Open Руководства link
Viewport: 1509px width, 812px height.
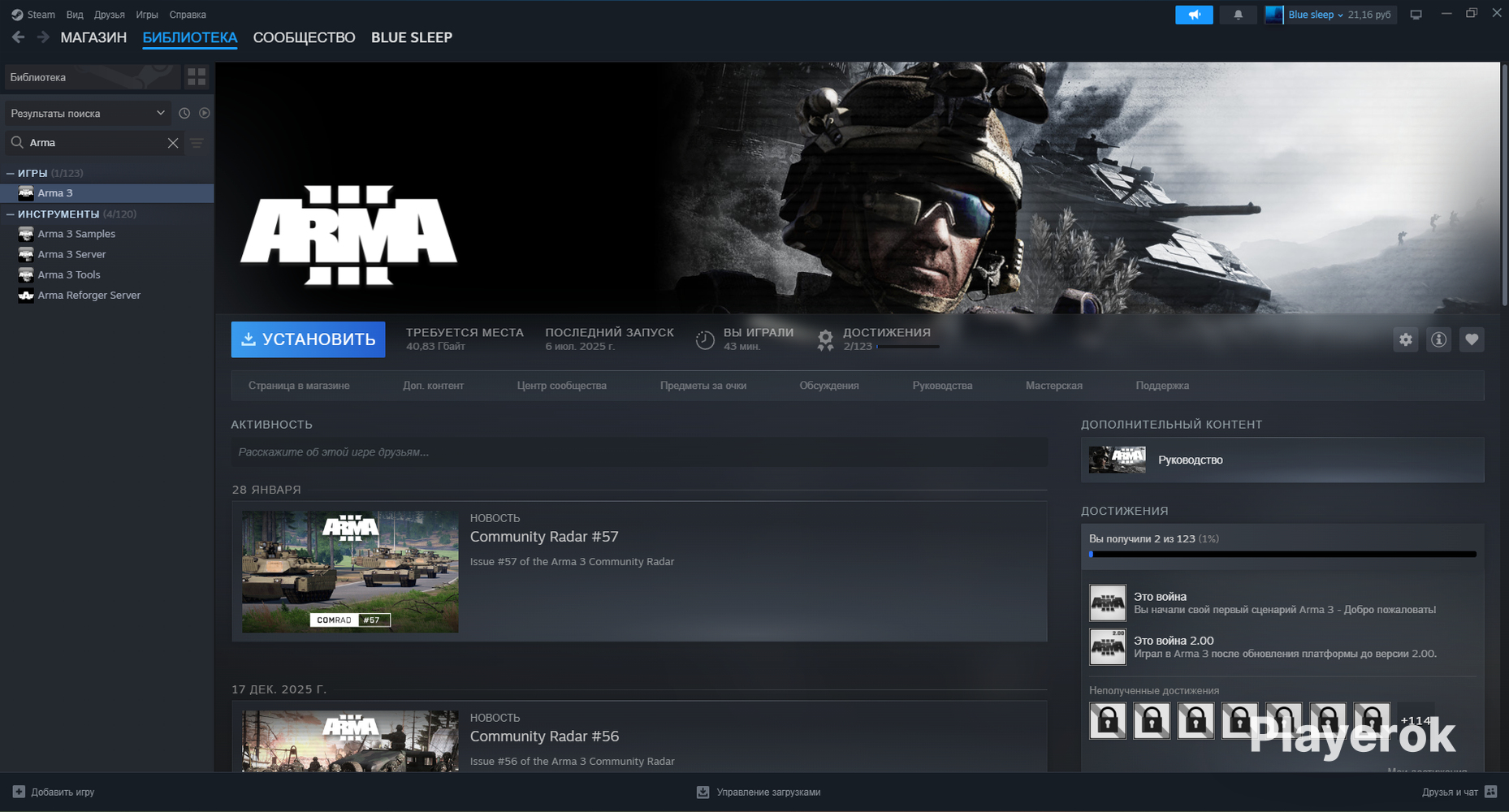click(x=942, y=386)
